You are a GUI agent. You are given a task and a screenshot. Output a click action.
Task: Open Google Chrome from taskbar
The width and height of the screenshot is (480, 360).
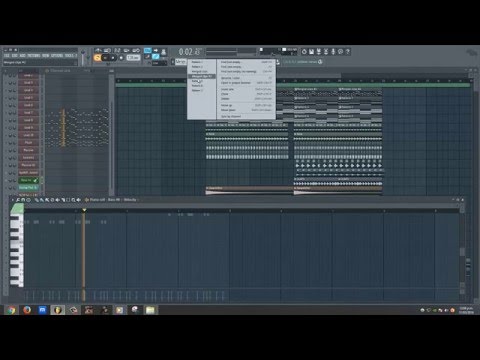pos(11,310)
